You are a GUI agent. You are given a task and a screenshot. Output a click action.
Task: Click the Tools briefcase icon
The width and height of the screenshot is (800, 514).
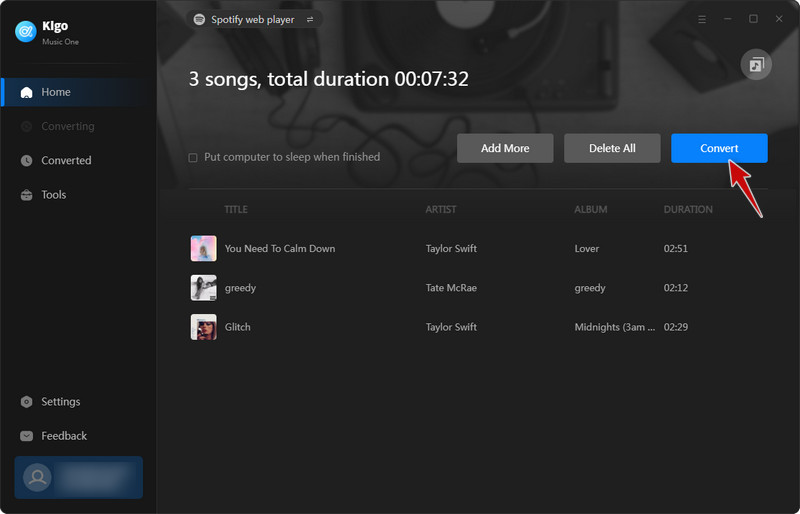[27, 194]
